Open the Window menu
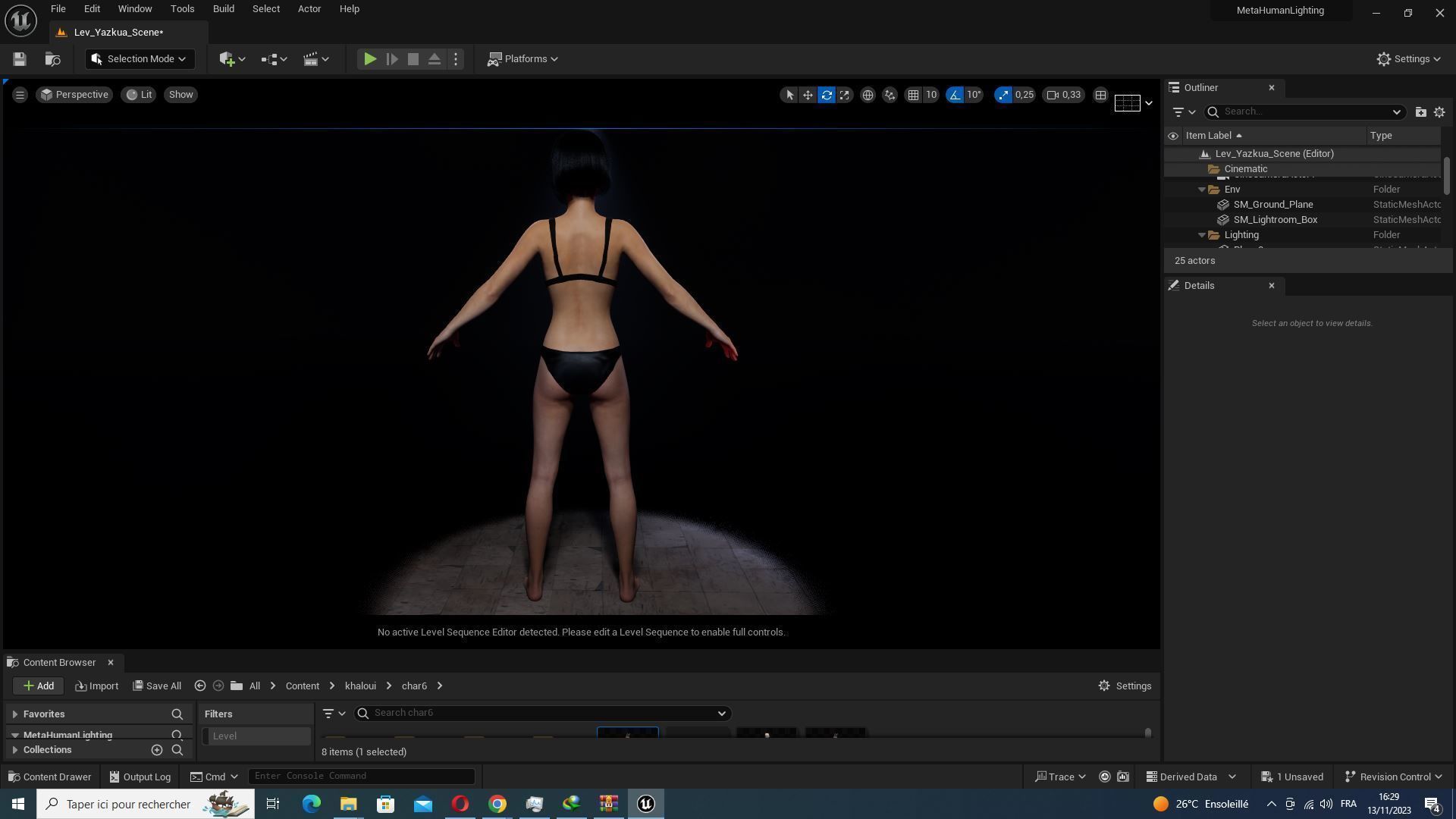This screenshot has height=819, width=1456. click(135, 9)
